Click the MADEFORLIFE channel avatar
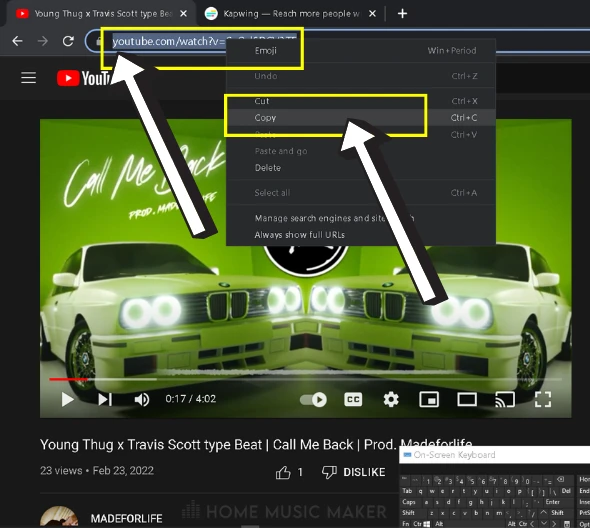Viewport: 590px width, 528px height. (59, 517)
